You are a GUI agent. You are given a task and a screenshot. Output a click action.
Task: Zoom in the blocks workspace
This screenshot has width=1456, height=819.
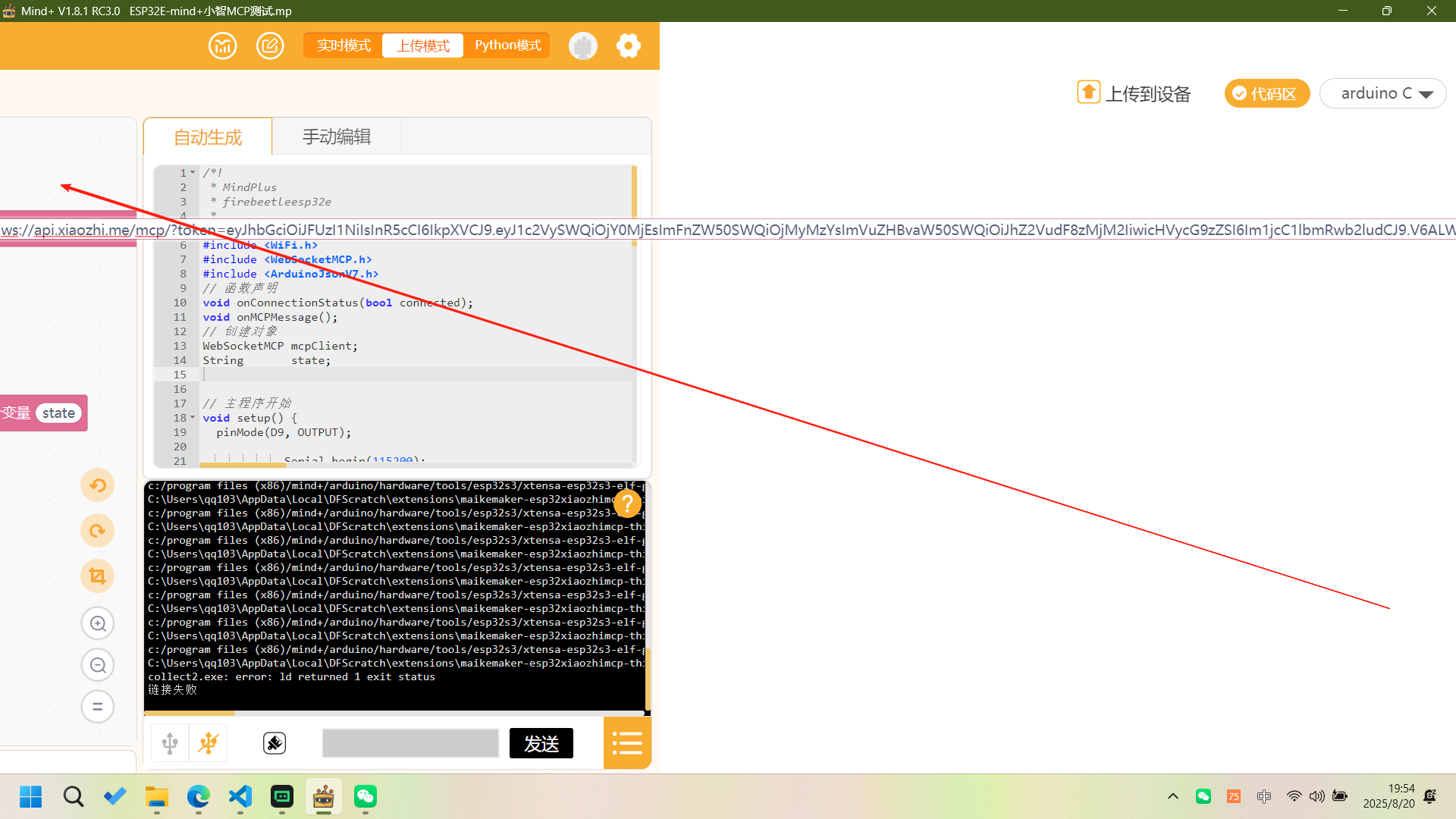coord(98,623)
